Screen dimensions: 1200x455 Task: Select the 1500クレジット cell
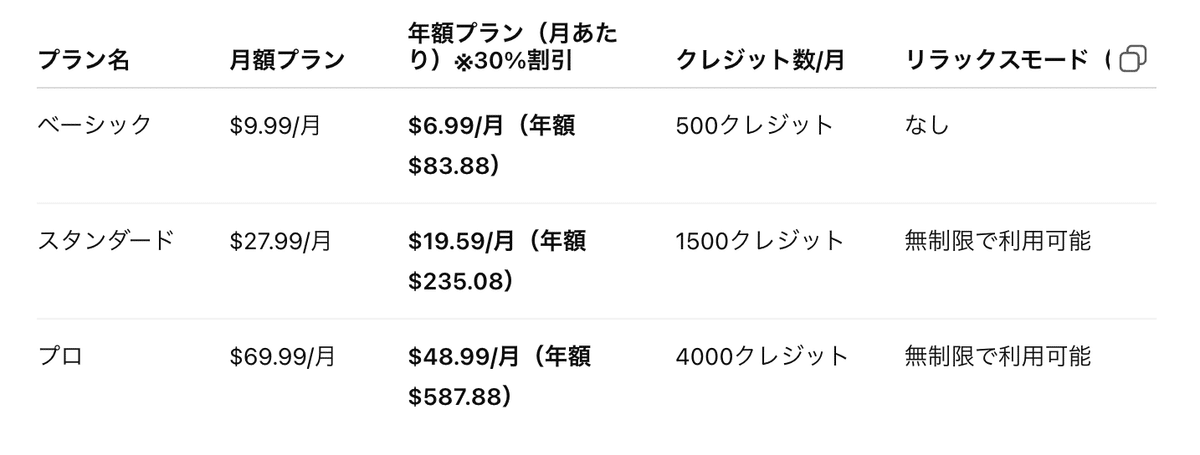point(760,241)
